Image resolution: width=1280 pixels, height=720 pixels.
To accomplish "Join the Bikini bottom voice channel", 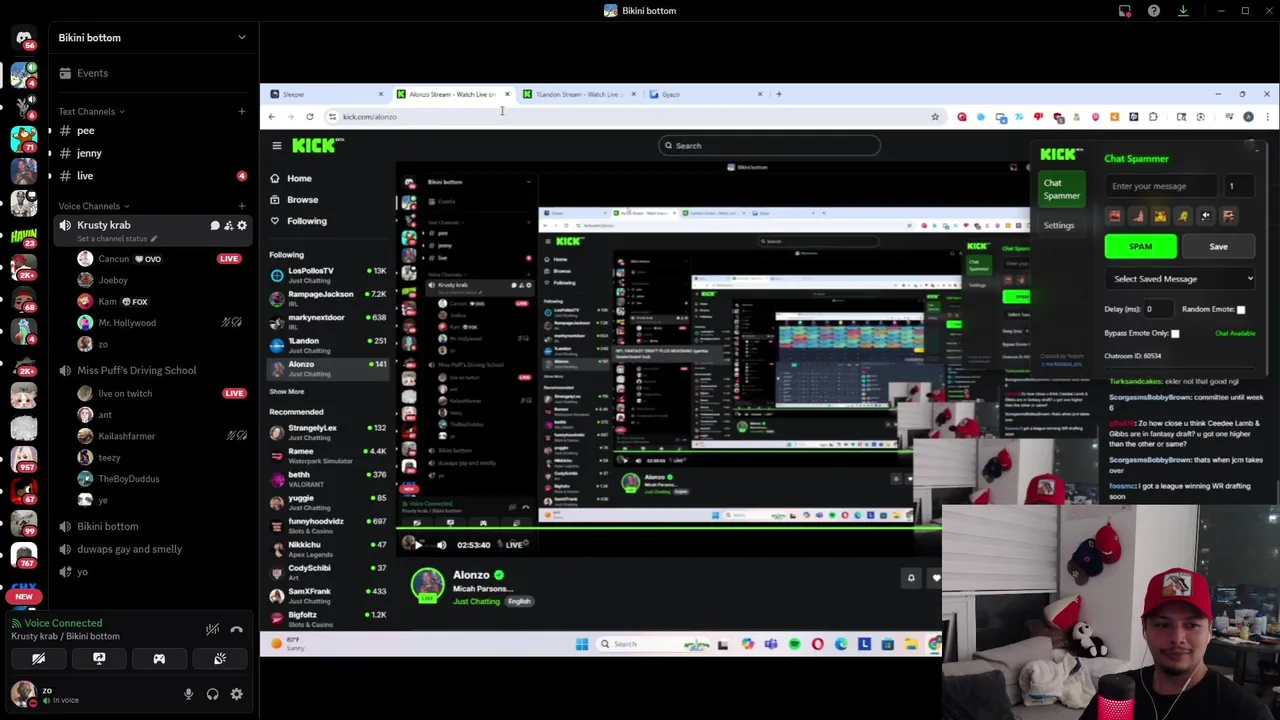I will coord(107,526).
